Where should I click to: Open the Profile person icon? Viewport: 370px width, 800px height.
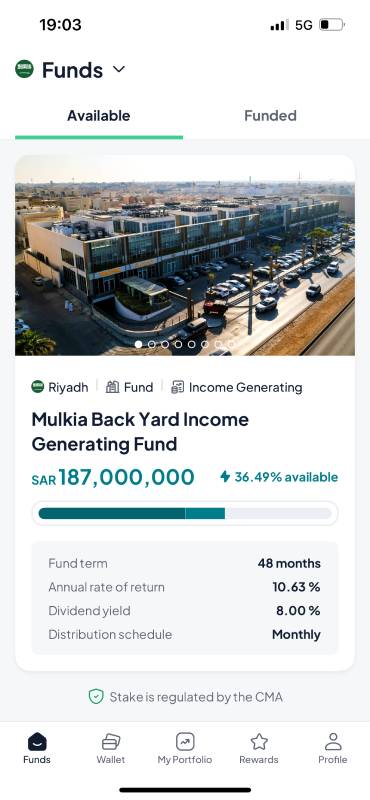pyautogui.click(x=333, y=741)
